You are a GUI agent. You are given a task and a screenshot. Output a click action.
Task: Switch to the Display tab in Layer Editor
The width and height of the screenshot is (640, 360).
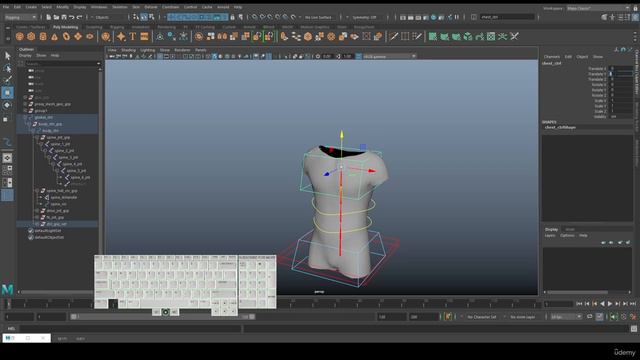pos(551,229)
